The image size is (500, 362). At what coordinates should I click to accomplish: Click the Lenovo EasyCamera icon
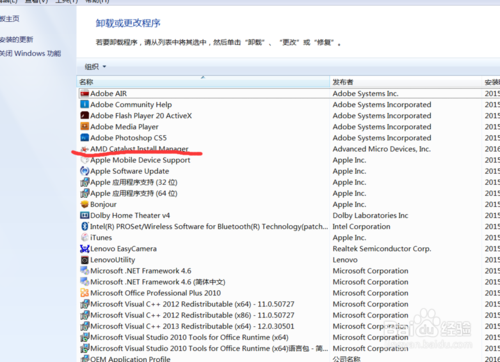pyautogui.click(x=85, y=249)
